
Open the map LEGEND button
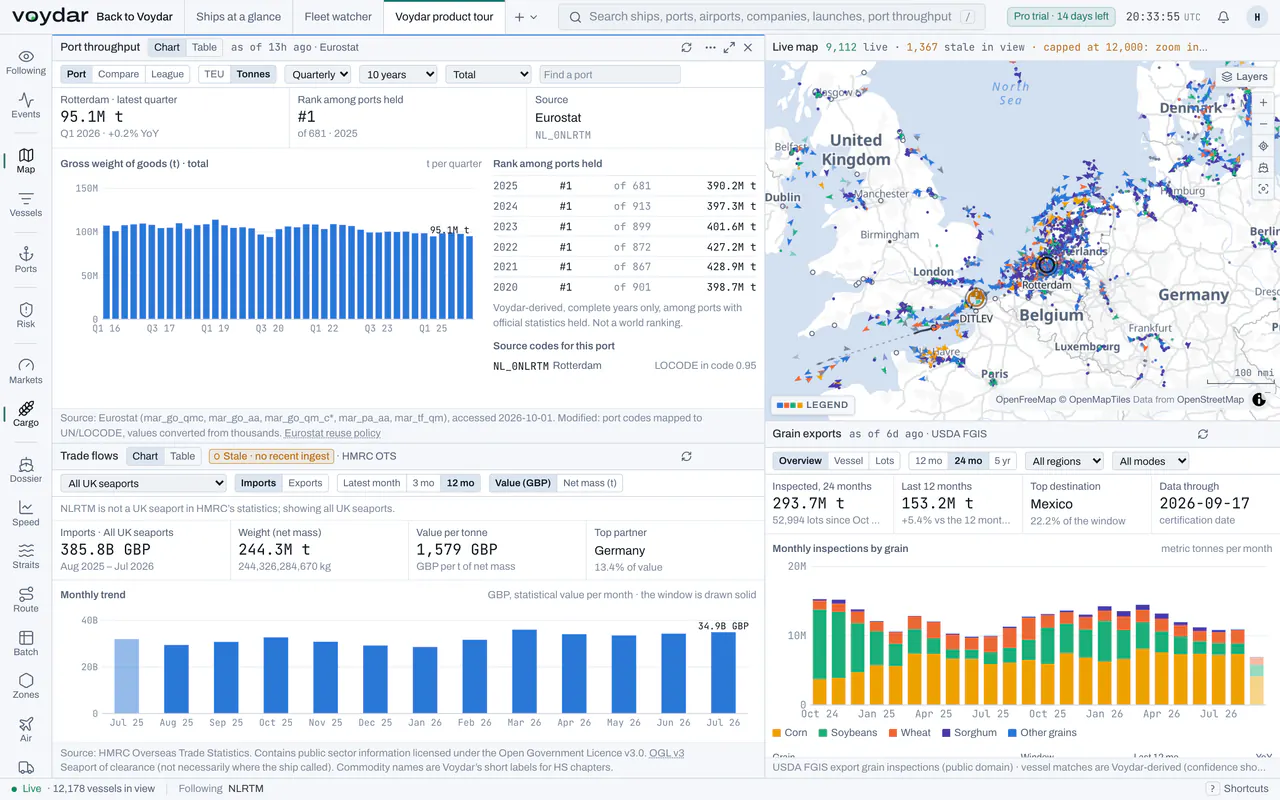point(812,405)
